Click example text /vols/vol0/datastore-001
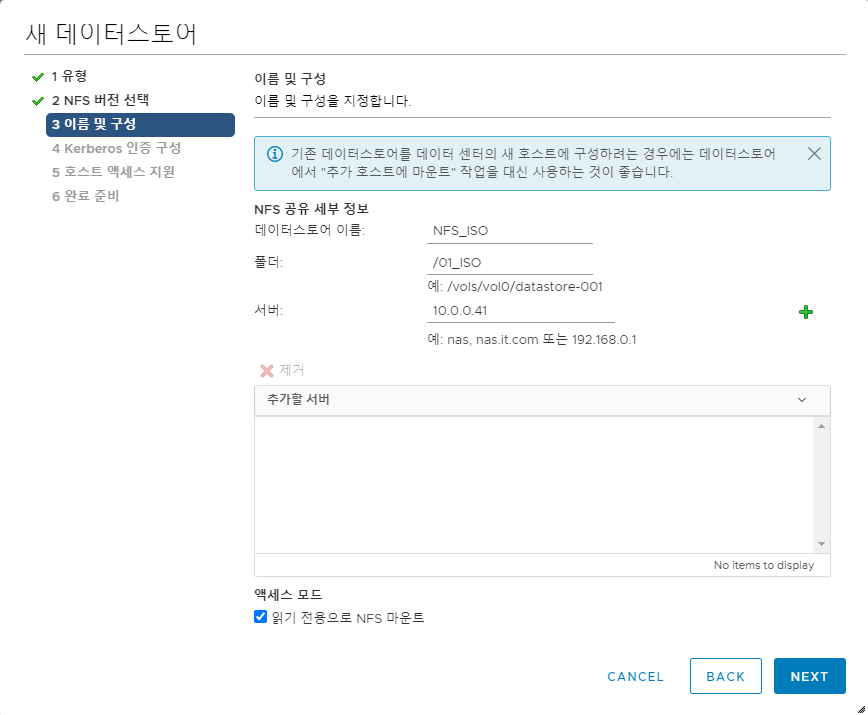 point(524,287)
